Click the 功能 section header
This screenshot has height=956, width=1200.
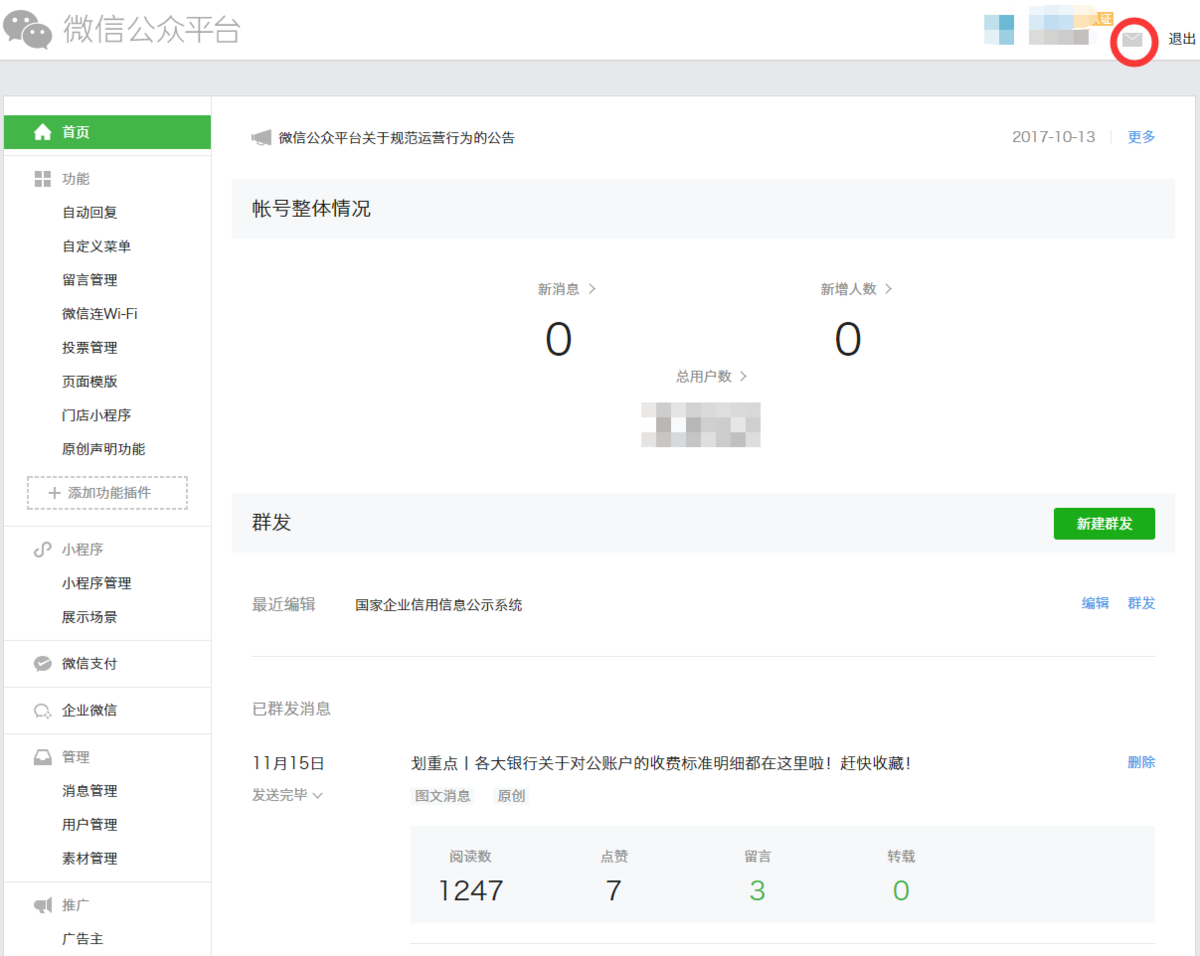[76, 179]
